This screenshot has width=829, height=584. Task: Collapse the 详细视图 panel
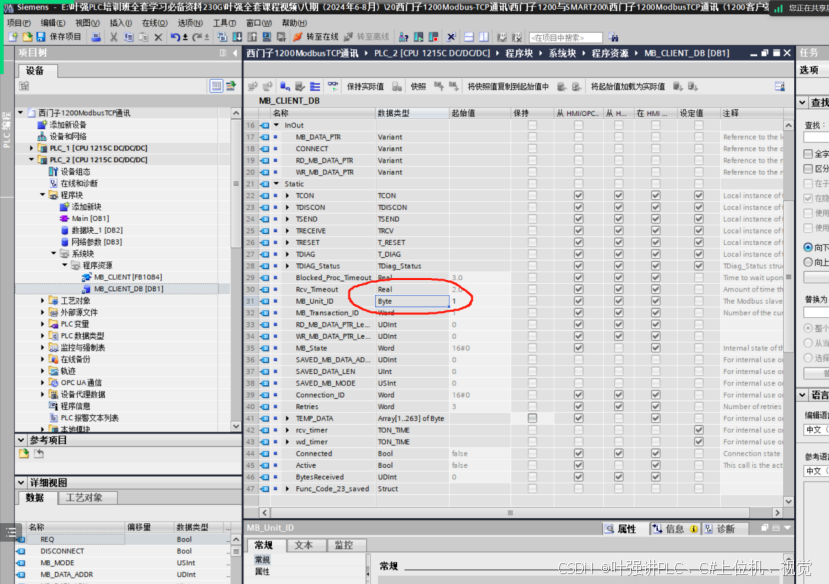21,483
